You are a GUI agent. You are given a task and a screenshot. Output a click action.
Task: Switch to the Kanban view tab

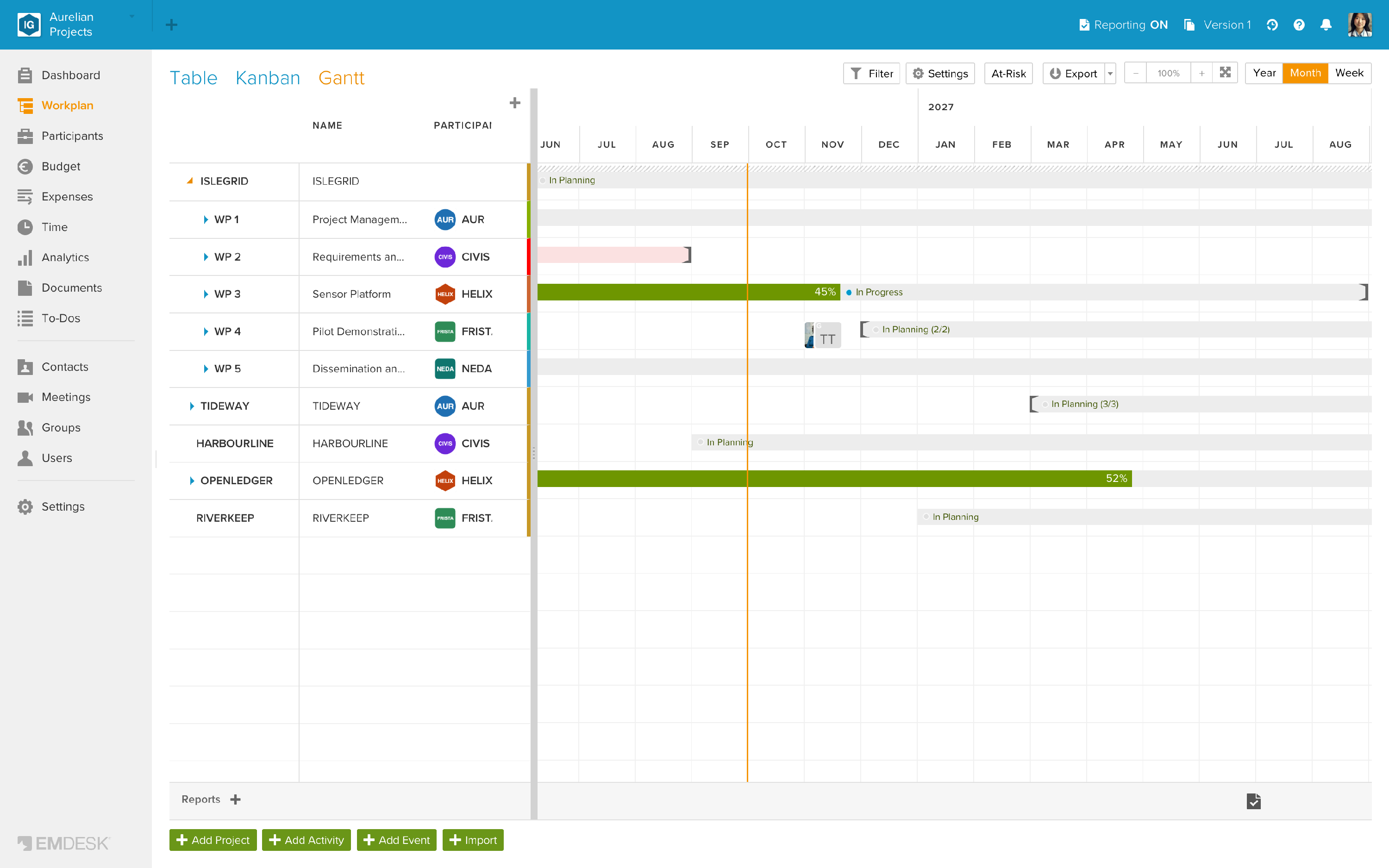268,78
